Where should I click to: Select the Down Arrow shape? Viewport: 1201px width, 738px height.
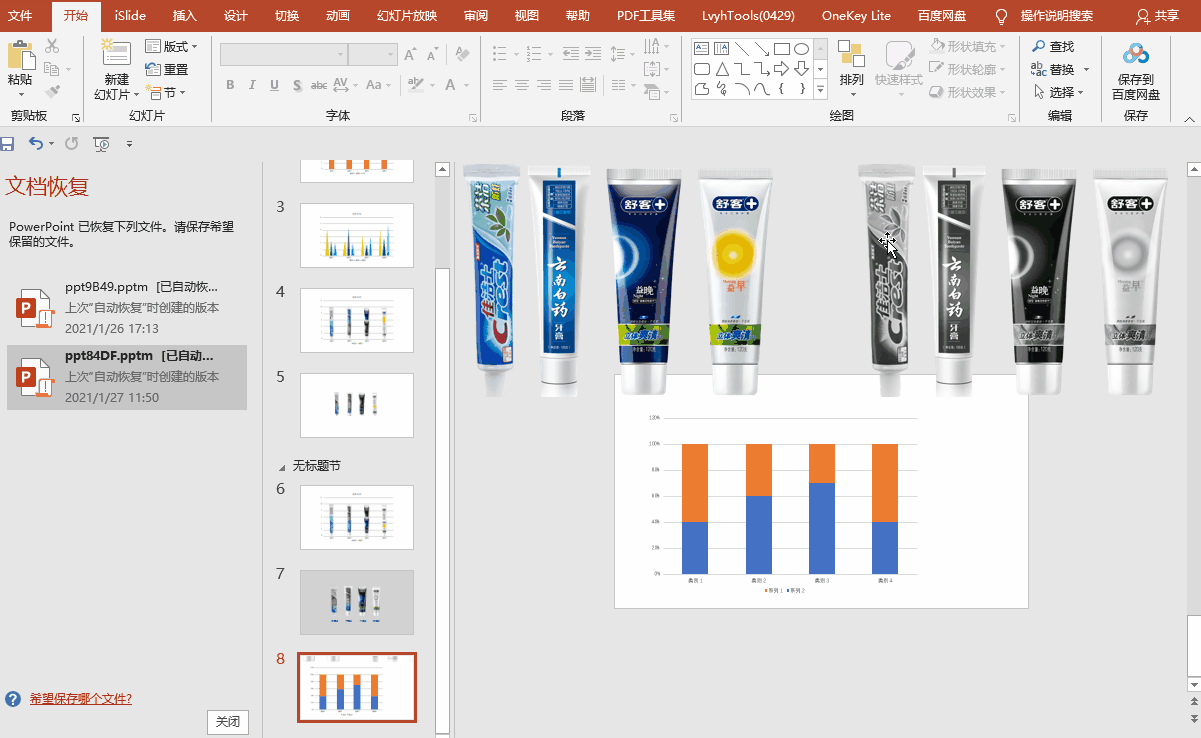pyautogui.click(x=801, y=69)
